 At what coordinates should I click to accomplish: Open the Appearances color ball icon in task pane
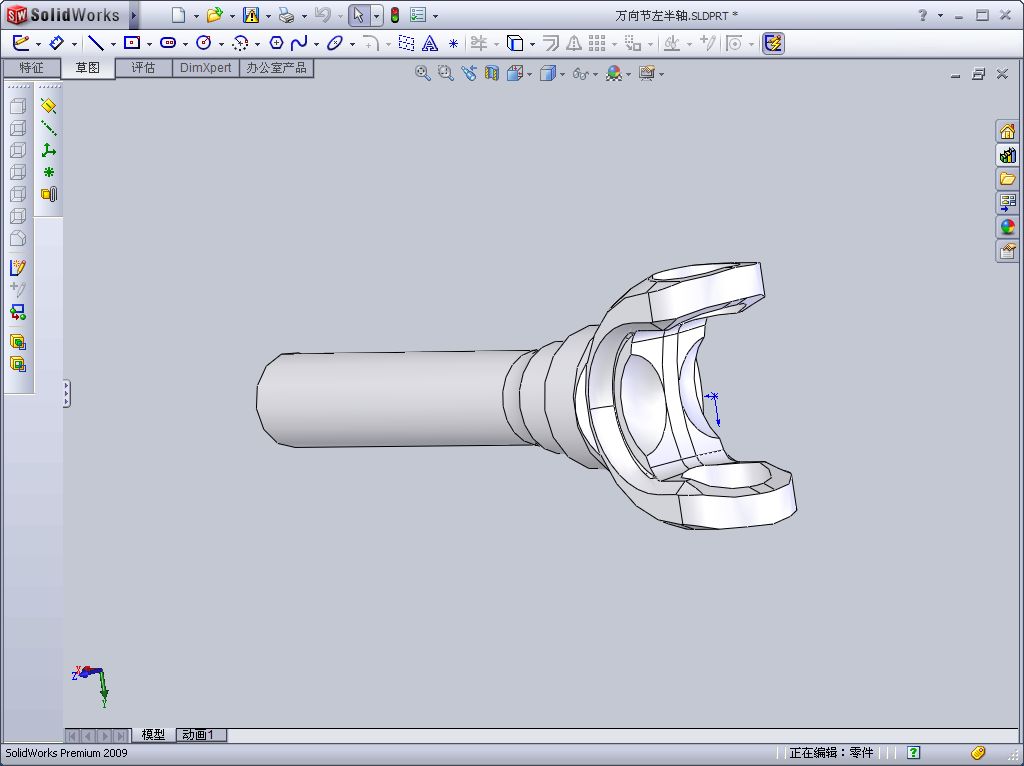pyautogui.click(x=1007, y=227)
